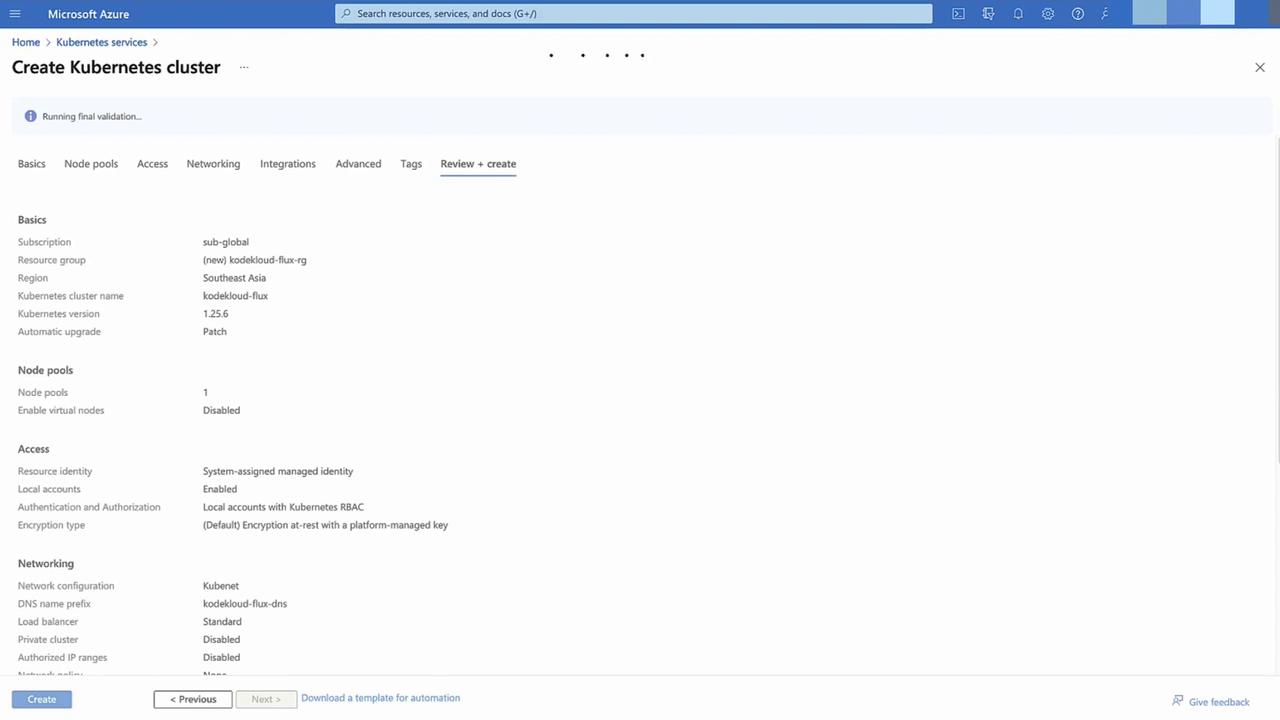Select the Encryption at-rest with platform-managed key value
The image size is (1280, 720).
(325, 525)
